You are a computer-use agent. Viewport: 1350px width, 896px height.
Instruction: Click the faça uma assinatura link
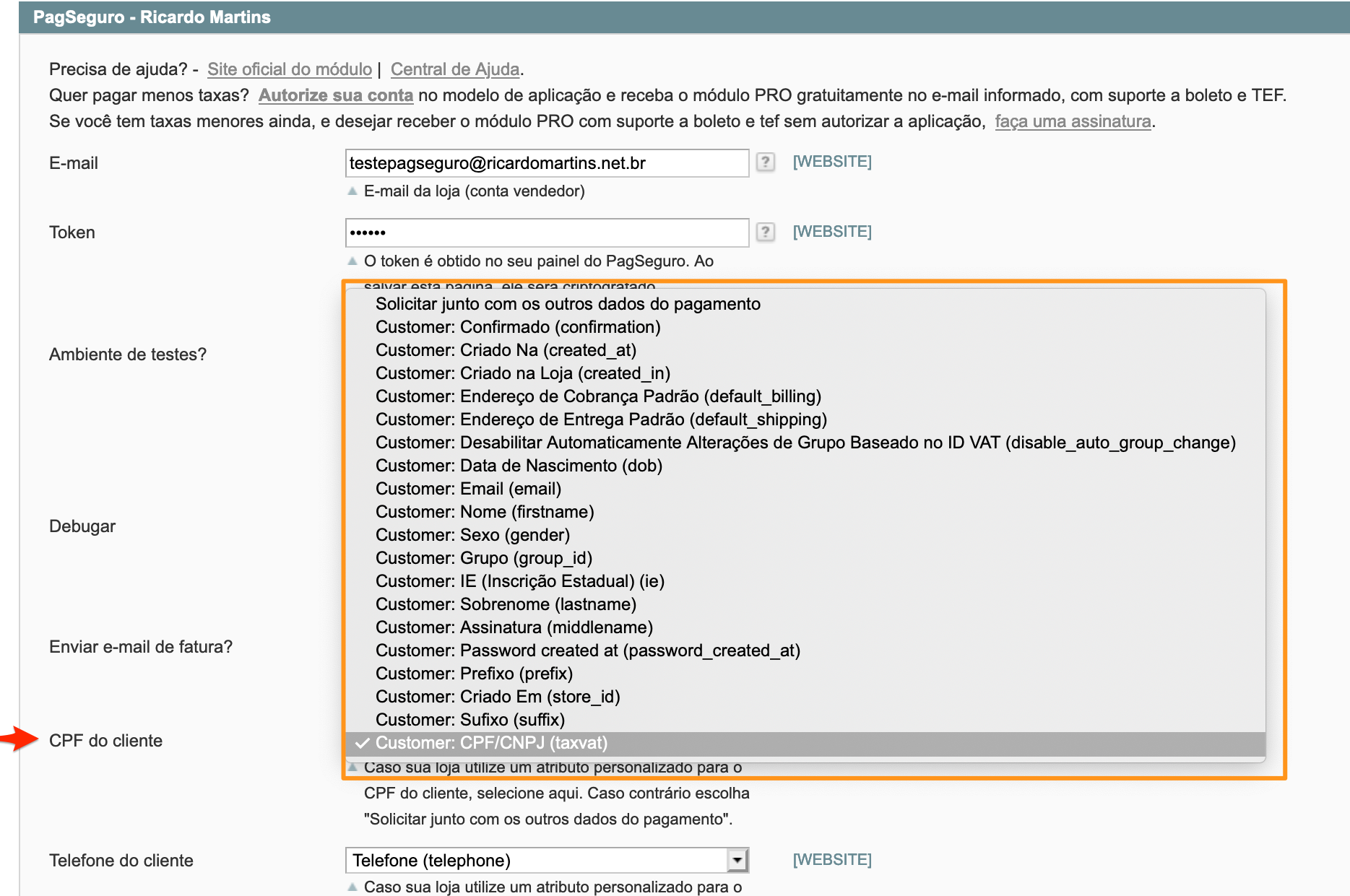pyautogui.click(x=1073, y=121)
